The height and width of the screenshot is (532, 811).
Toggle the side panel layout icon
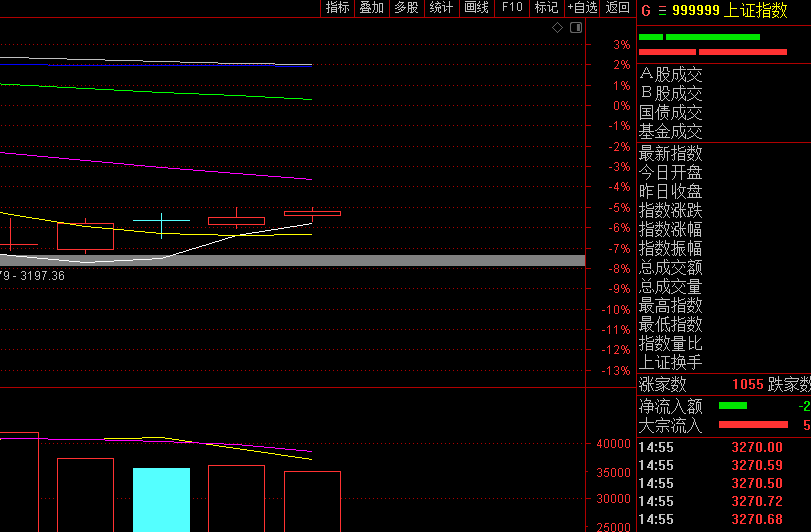click(x=576, y=27)
